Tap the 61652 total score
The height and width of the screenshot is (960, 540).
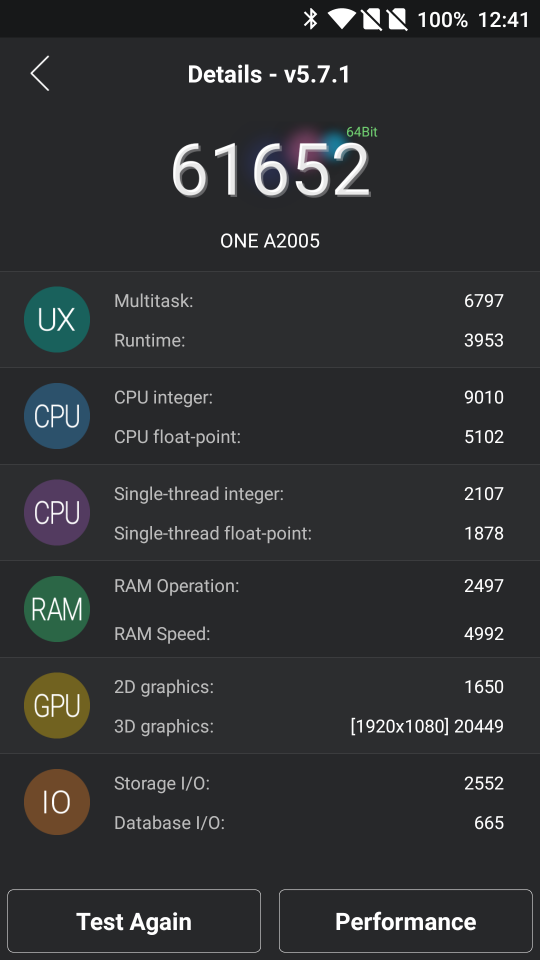coord(270,170)
